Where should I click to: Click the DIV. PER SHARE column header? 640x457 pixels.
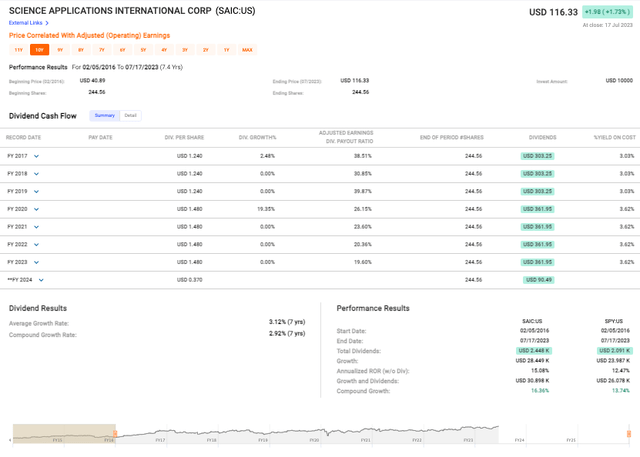point(184,138)
